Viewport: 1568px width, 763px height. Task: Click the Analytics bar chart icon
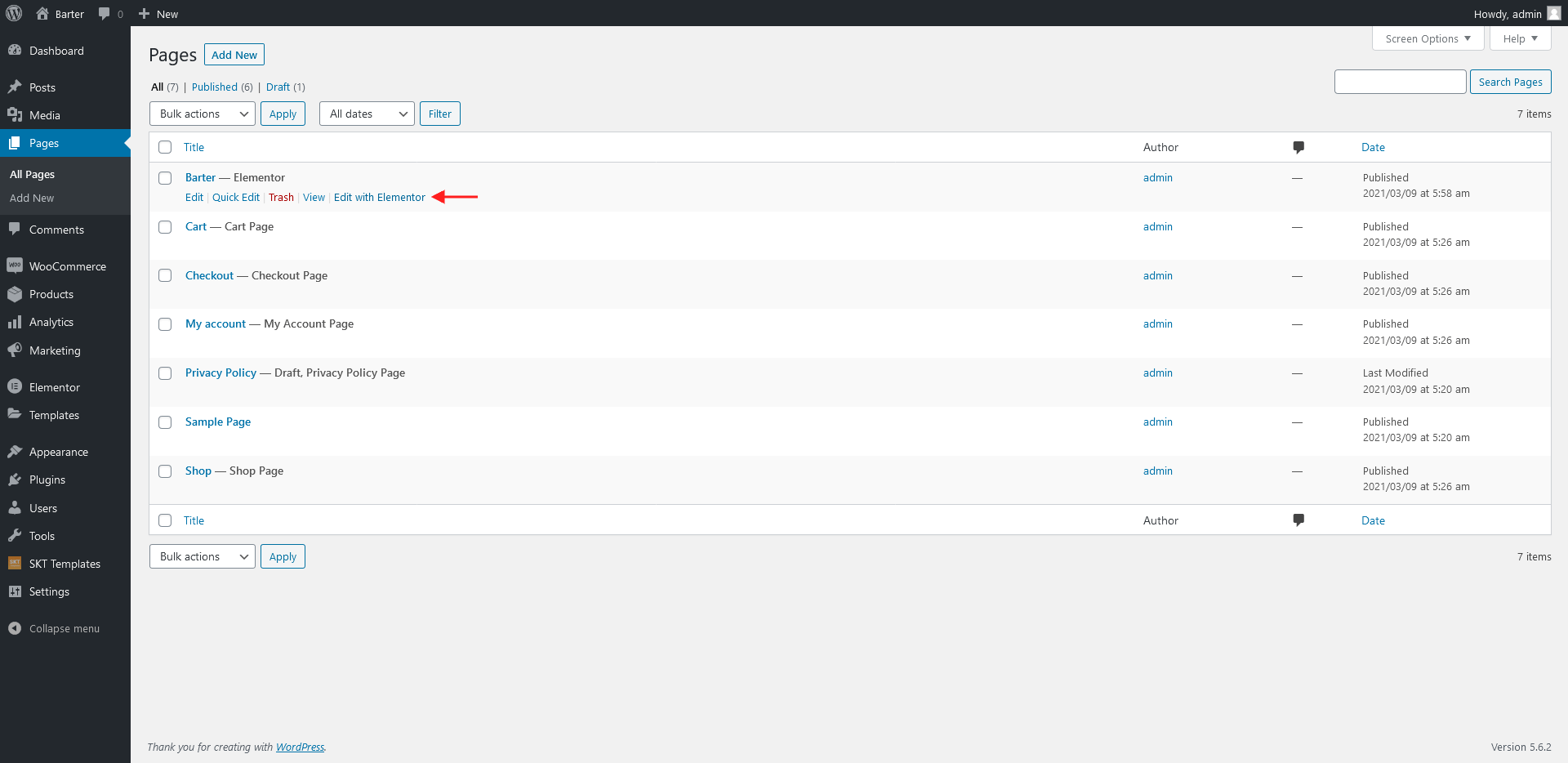[15, 322]
